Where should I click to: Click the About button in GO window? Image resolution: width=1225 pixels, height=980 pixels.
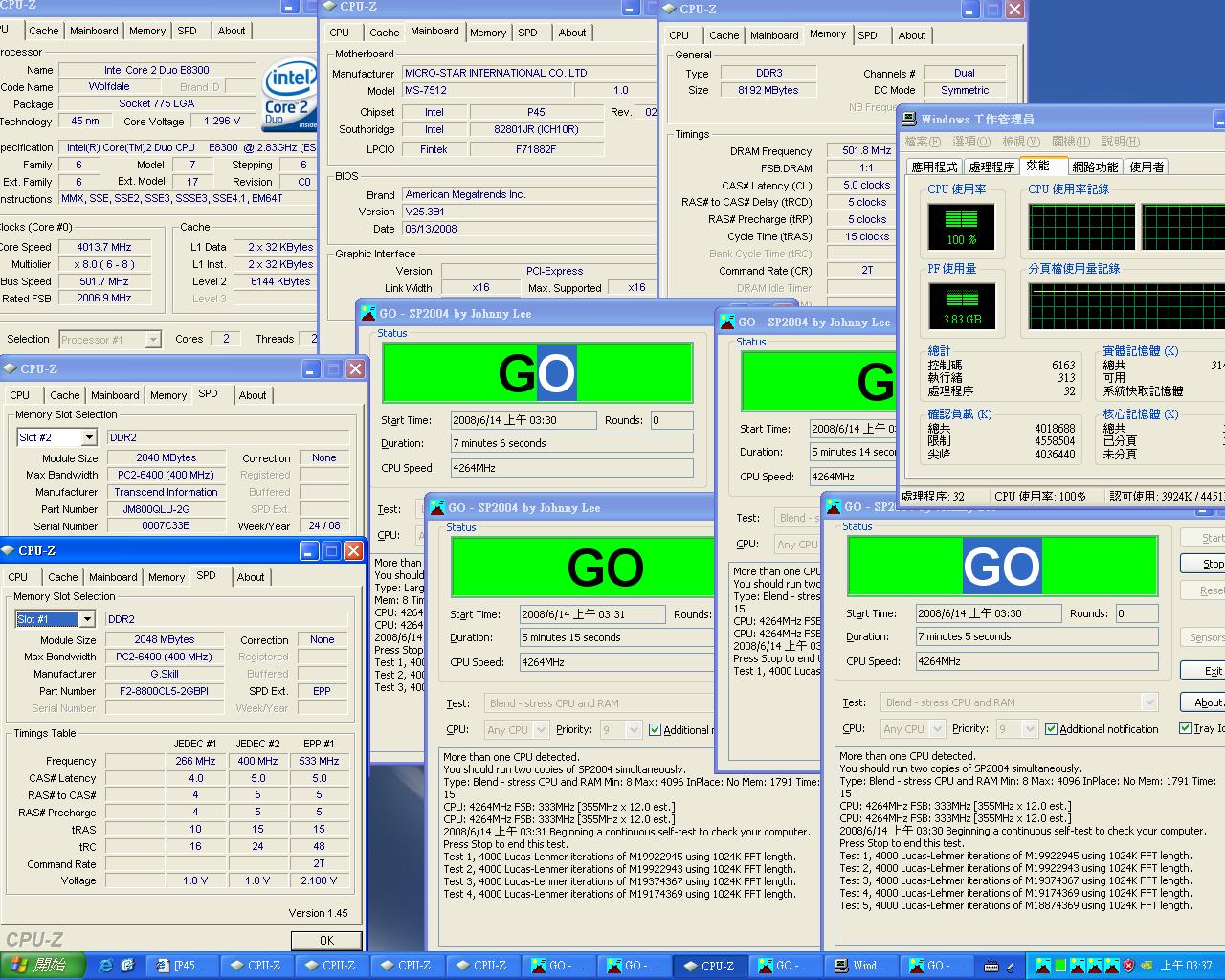1204,702
